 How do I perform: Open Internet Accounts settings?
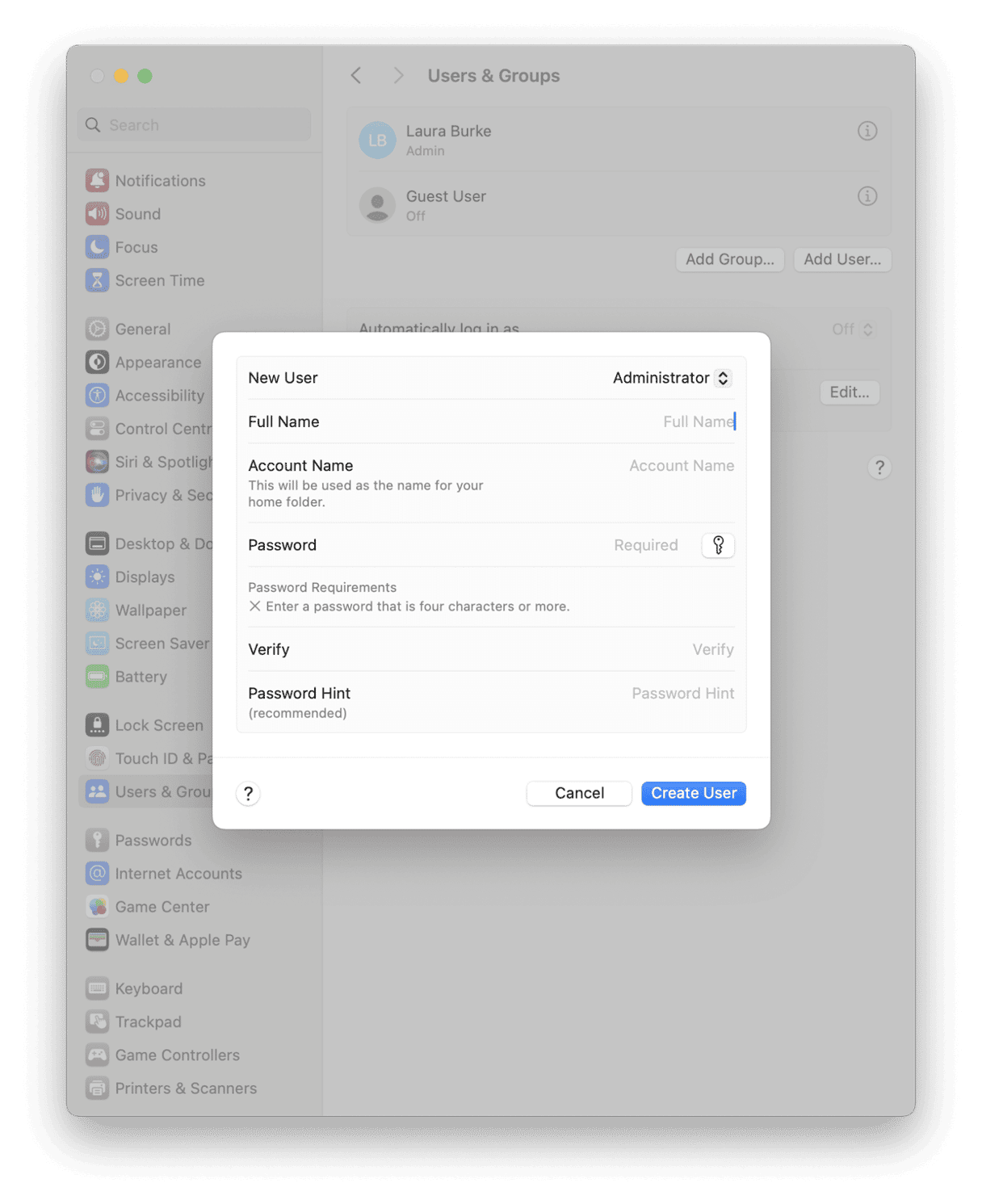178,873
